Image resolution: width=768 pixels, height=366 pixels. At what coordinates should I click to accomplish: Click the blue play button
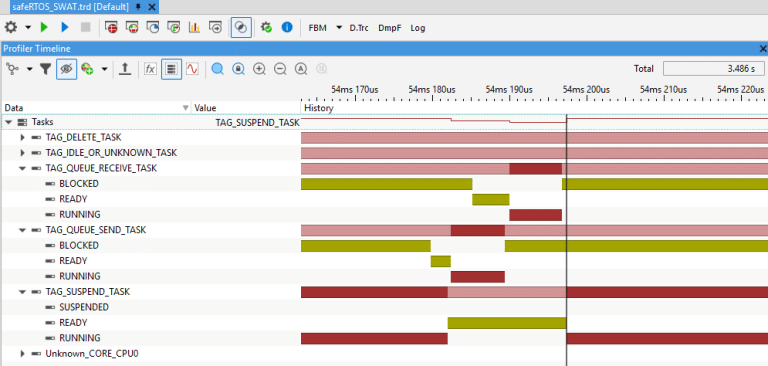(x=65, y=28)
